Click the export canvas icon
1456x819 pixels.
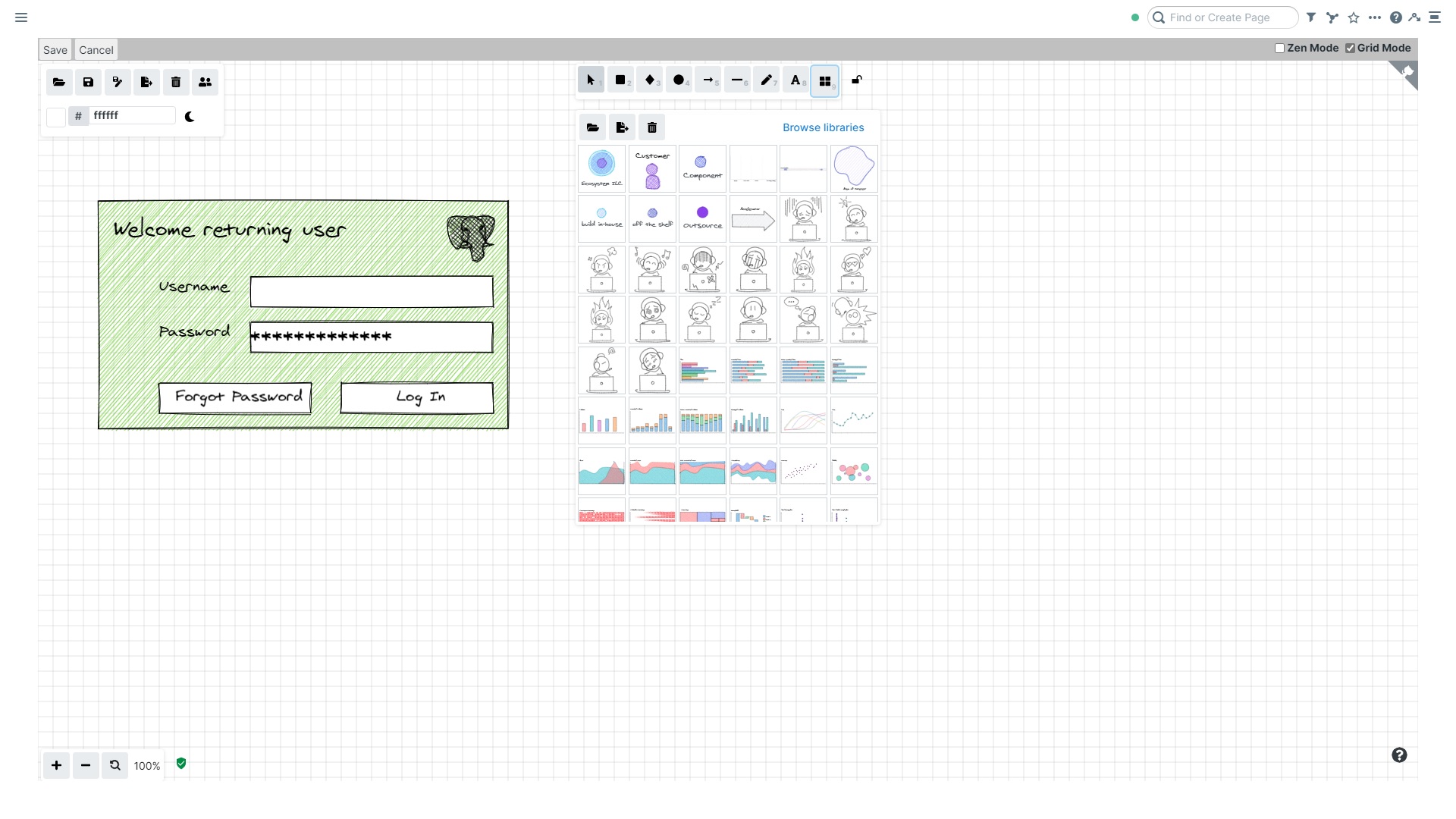click(146, 83)
